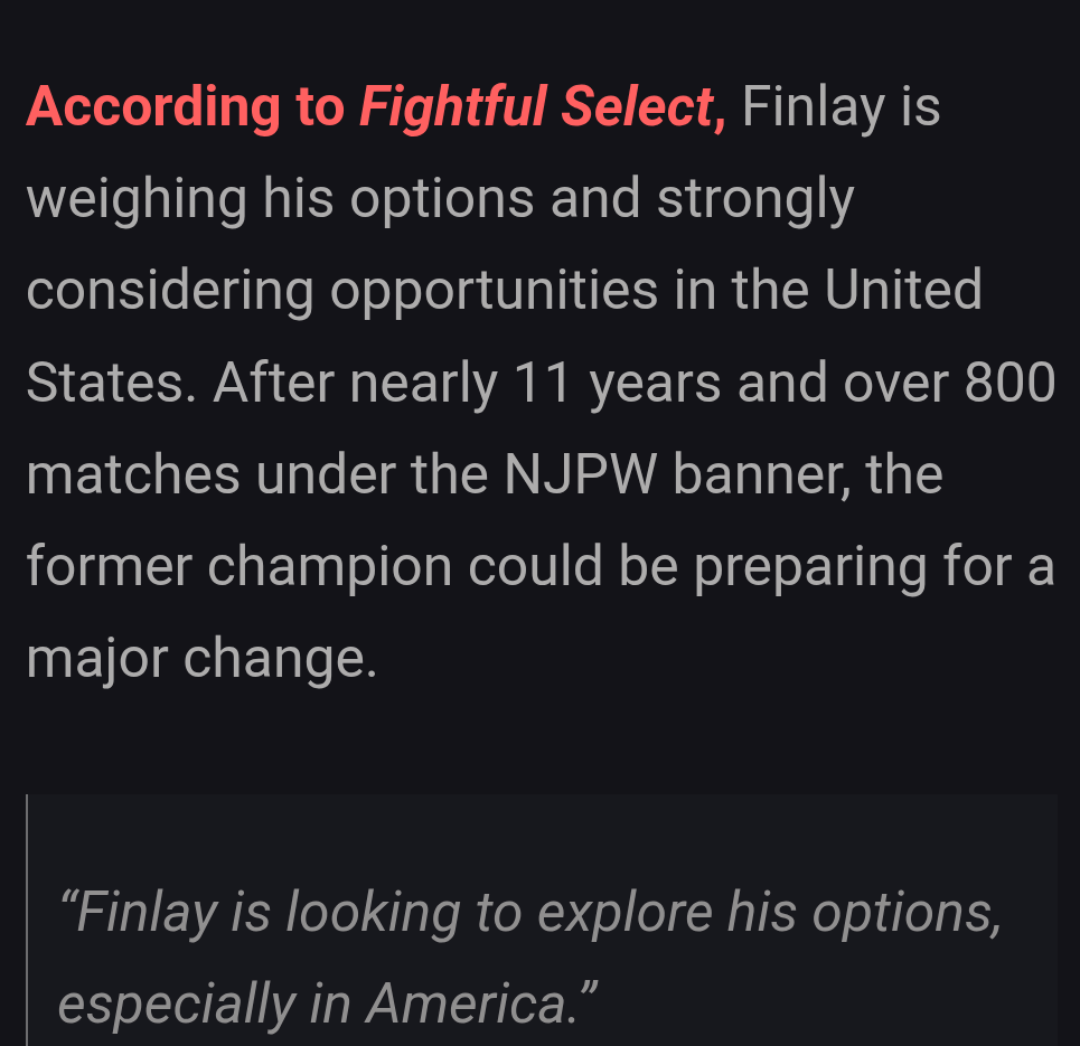Click the blockquote's left vertical border line

[27, 920]
